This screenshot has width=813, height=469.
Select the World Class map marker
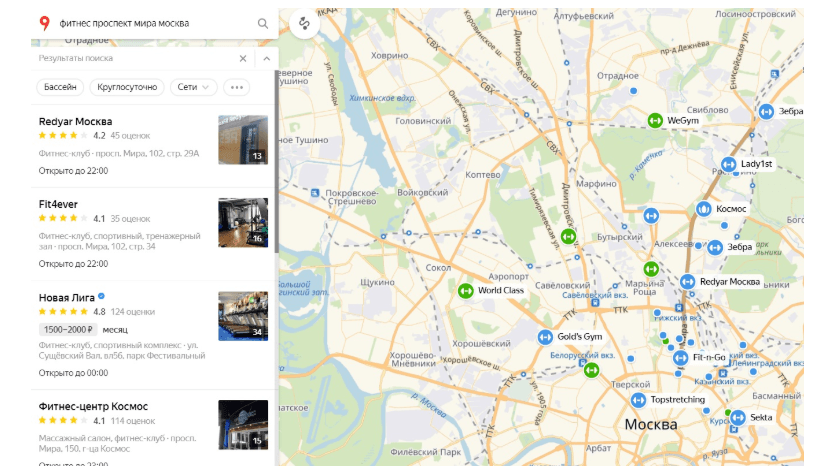[466, 291]
